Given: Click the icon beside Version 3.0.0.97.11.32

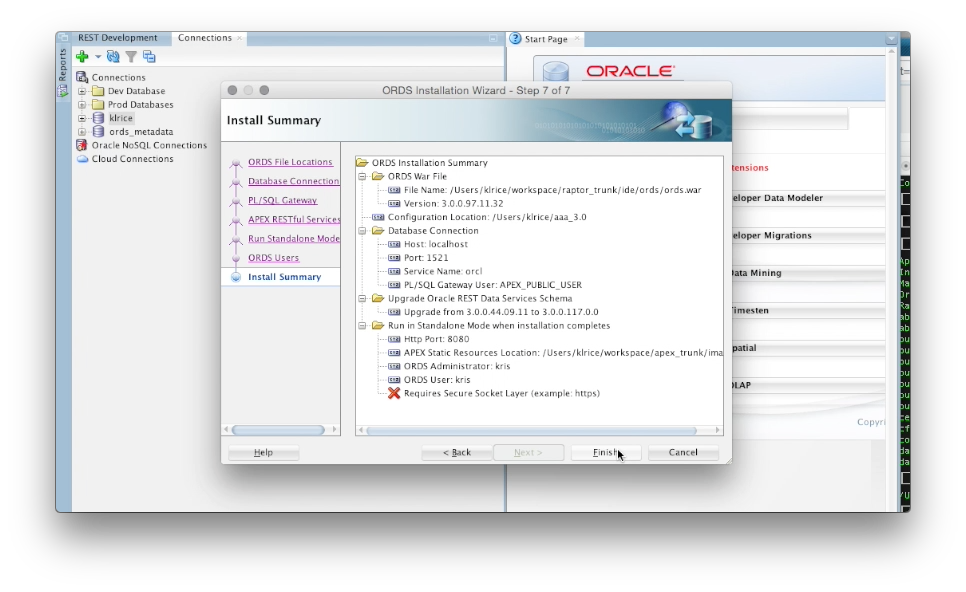Looking at the screenshot, I should coord(394,204).
